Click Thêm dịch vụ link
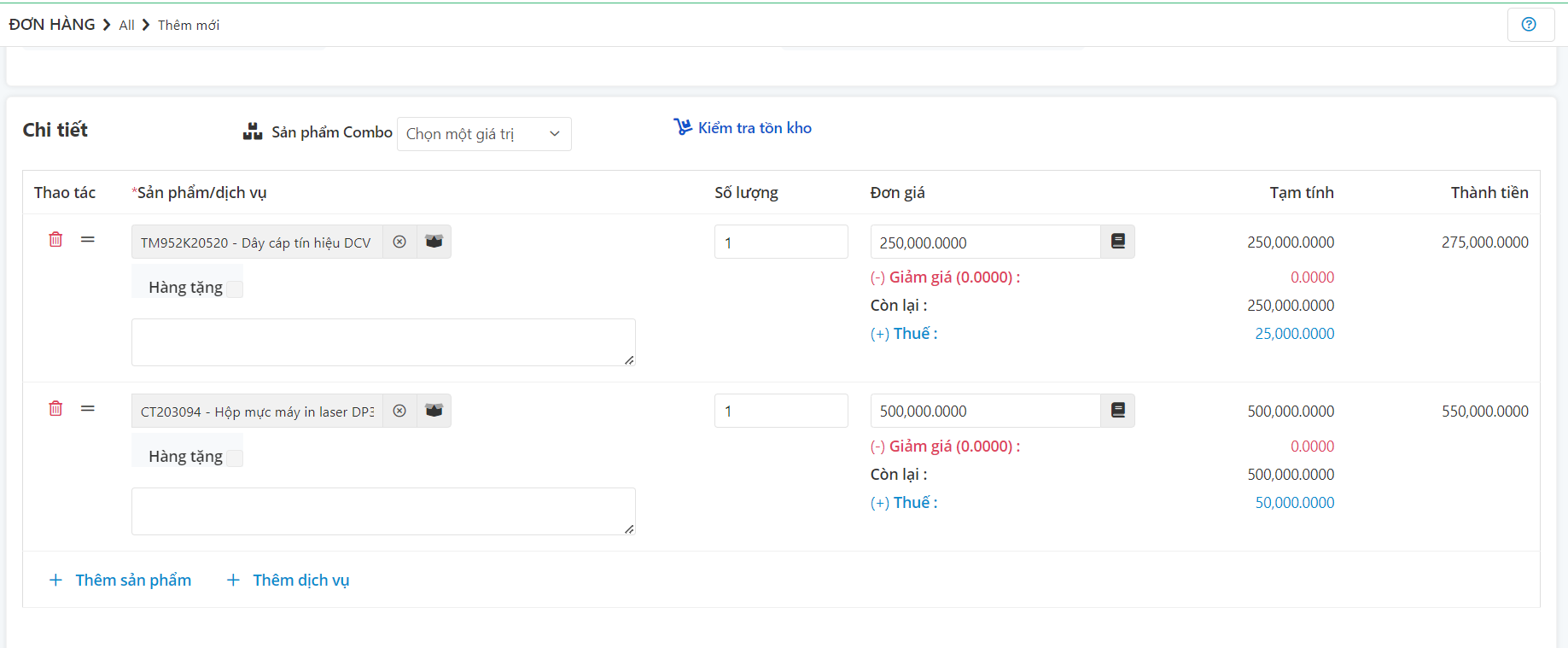The width and height of the screenshot is (1568, 648). 301,580
